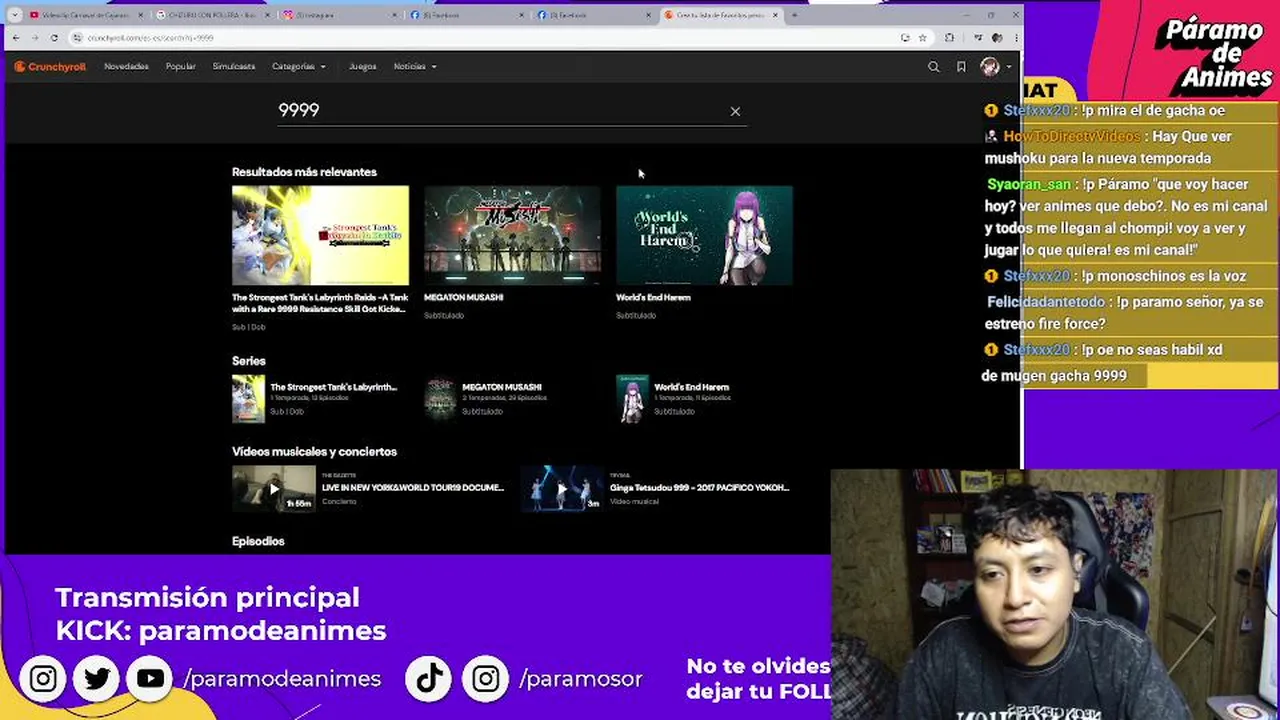Reload the page with the browser refresh icon
1280x720 pixels.
54,38
